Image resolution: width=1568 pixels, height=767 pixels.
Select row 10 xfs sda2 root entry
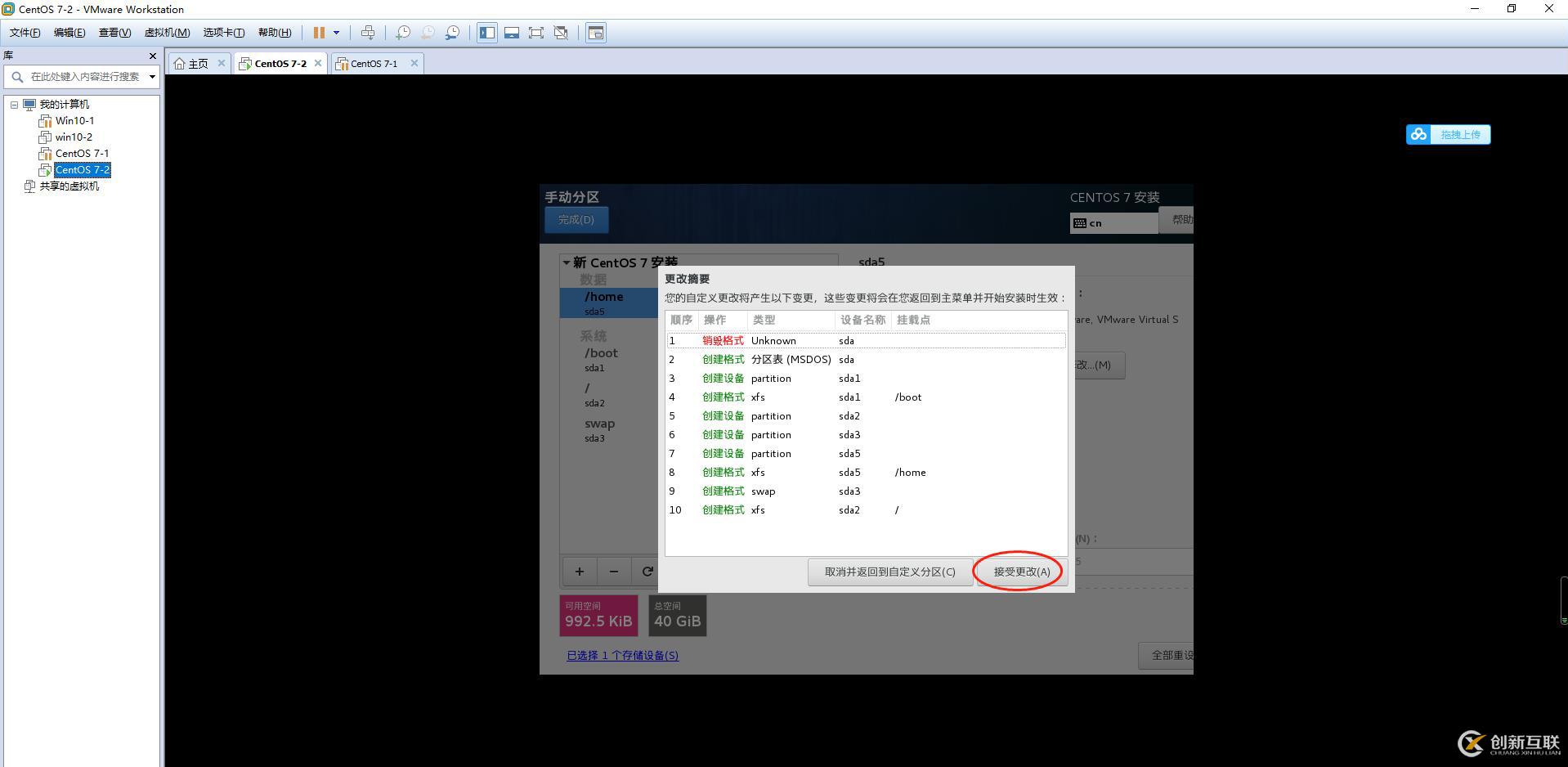(866, 510)
